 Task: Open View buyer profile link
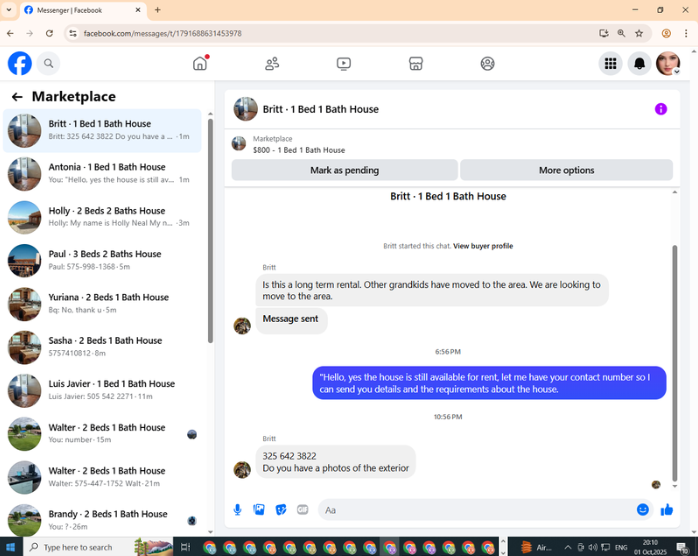(x=483, y=246)
